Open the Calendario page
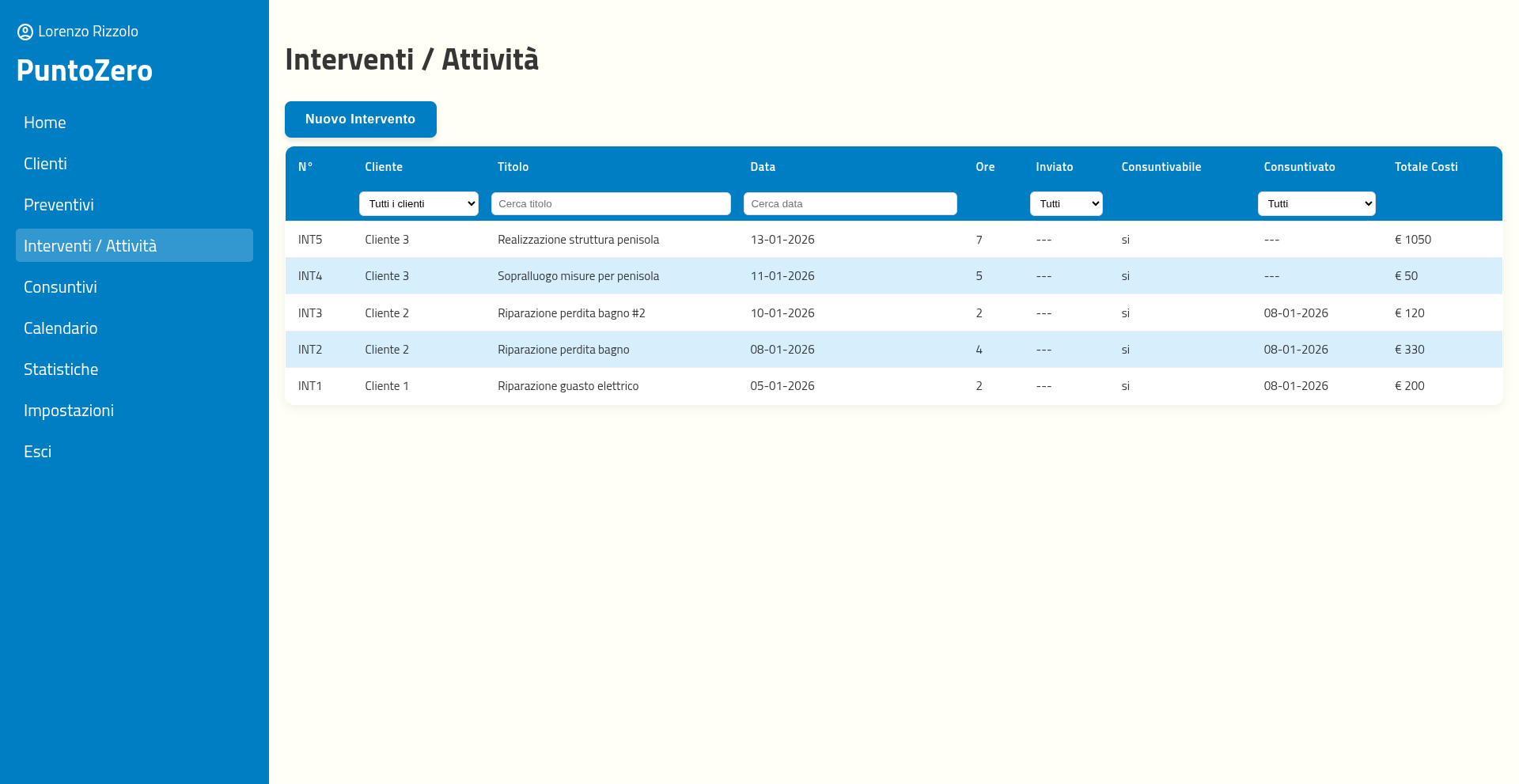Image resolution: width=1519 pixels, height=784 pixels. coord(61,328)
